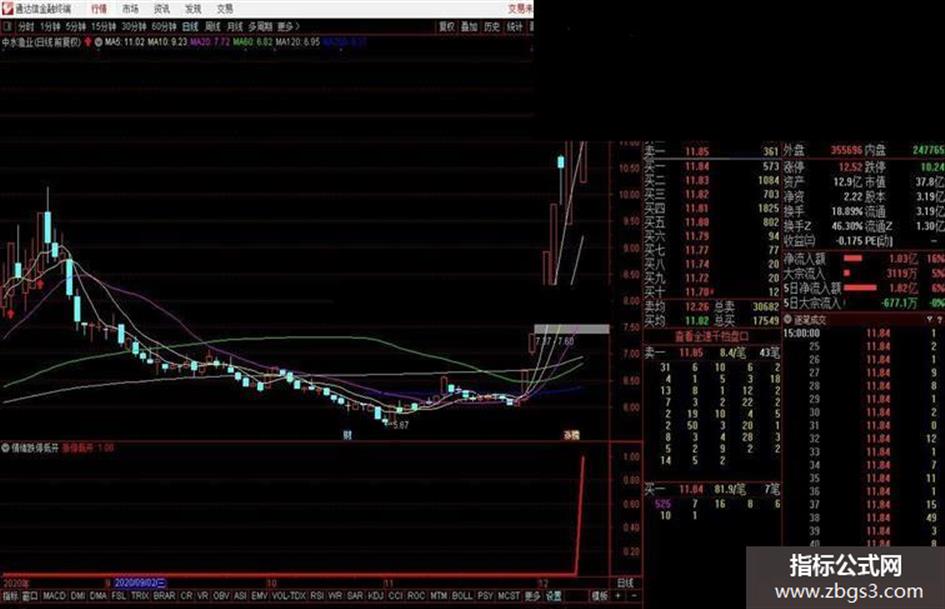Select the MTM indicator
945x609 pixels.
(x=438, y=596)
